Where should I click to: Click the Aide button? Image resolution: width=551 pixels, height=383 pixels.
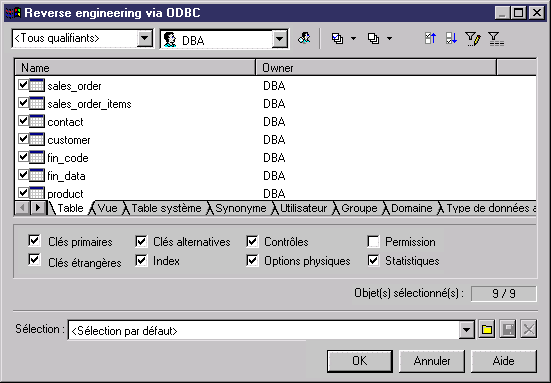(x=504, y=361)
